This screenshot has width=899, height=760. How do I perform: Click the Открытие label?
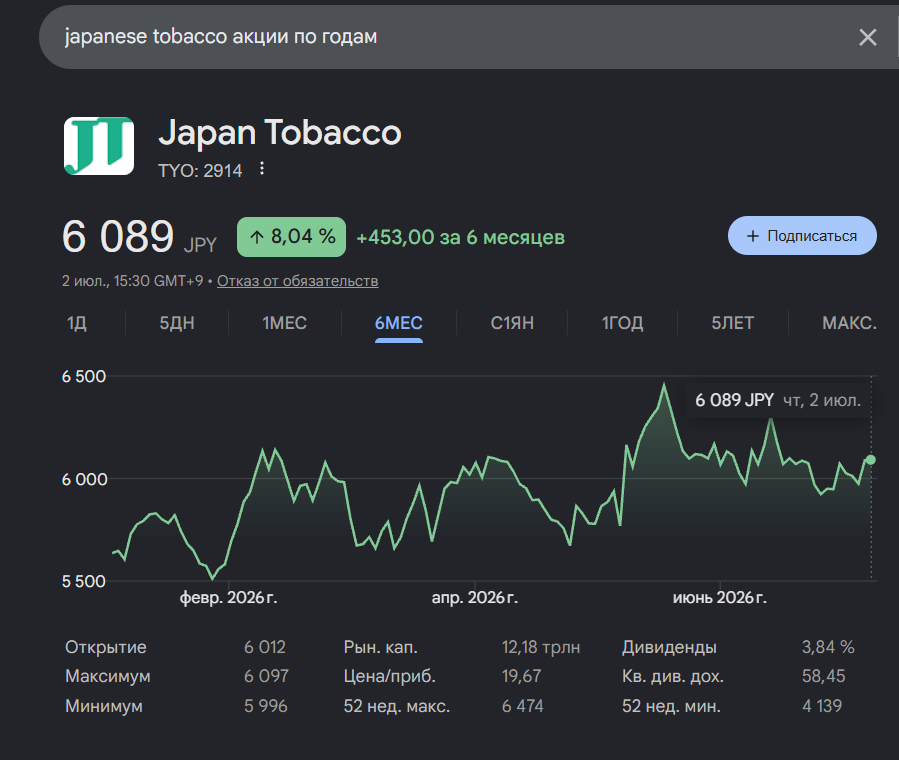[x=105, y=647]
